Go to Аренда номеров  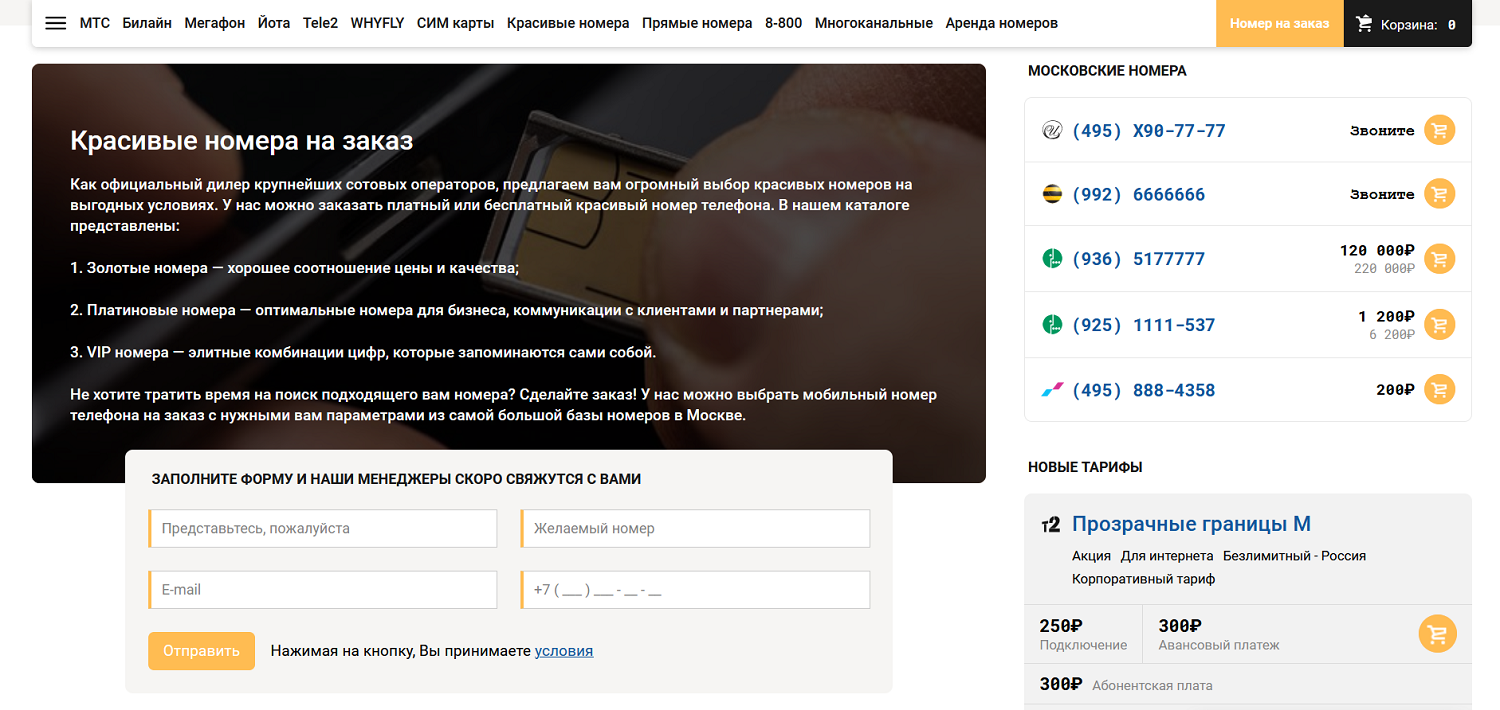[1001, 23]
